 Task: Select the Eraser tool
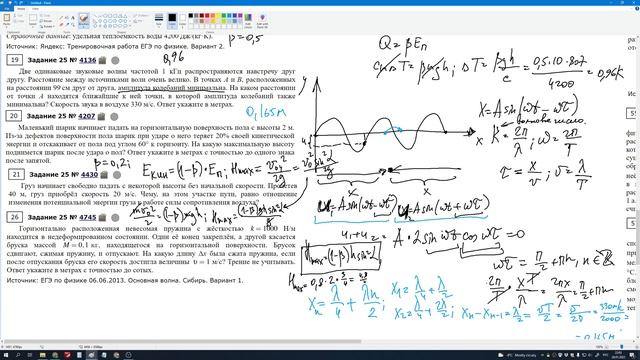coord(61,24)
